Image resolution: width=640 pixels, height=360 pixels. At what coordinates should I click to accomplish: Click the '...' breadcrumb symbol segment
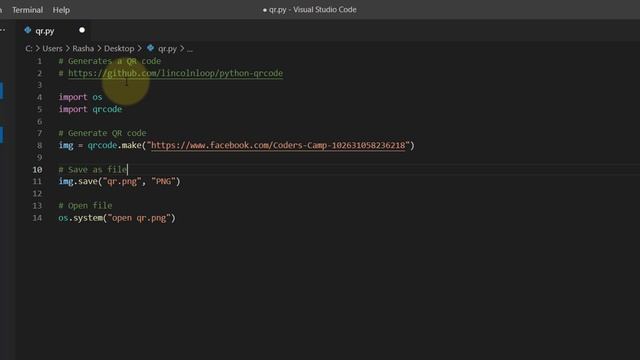click(x=190, y=49)
